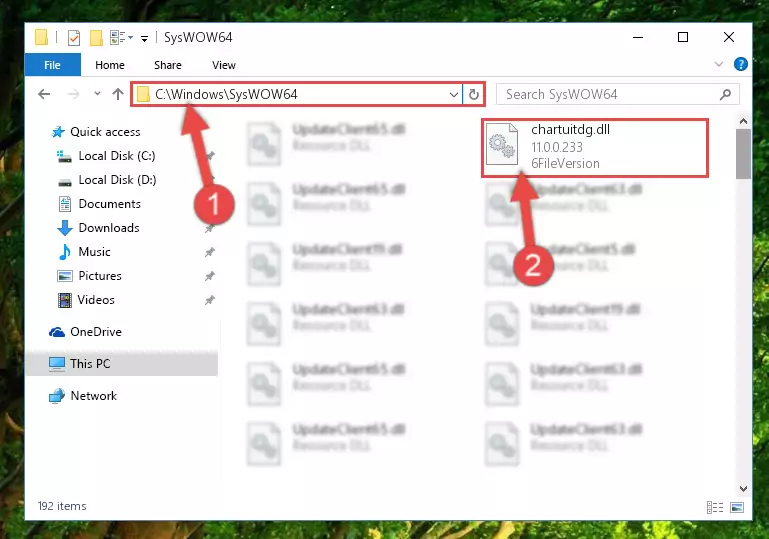This screenshot has height=539, width=769.
Task: Click the address bar path C:\Windows\SysWOW64
Action: [x=226, y=94]
